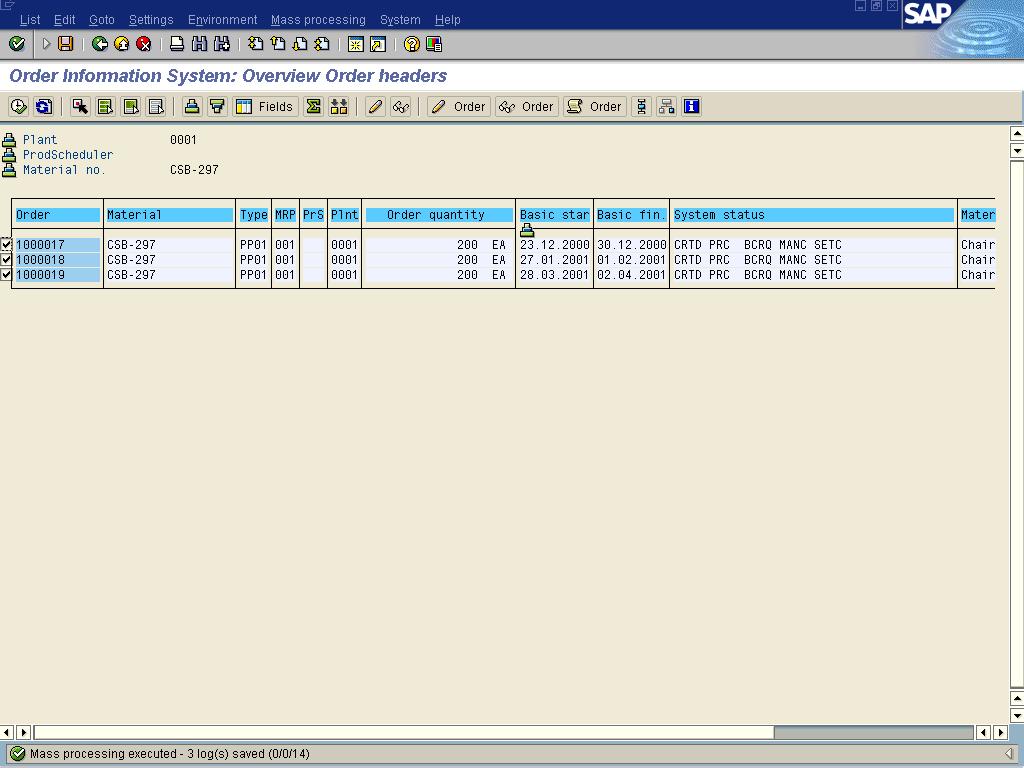Click the Sum sigma icon
The height and width of the screenshot is (768, 1024).
click(x=313, y=106)
